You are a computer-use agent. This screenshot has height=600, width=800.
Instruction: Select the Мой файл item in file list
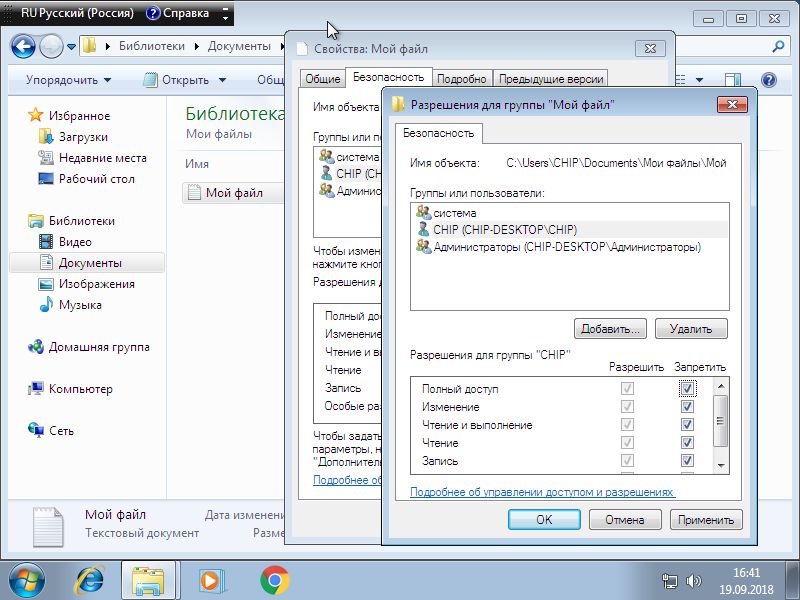coord(233,193)
